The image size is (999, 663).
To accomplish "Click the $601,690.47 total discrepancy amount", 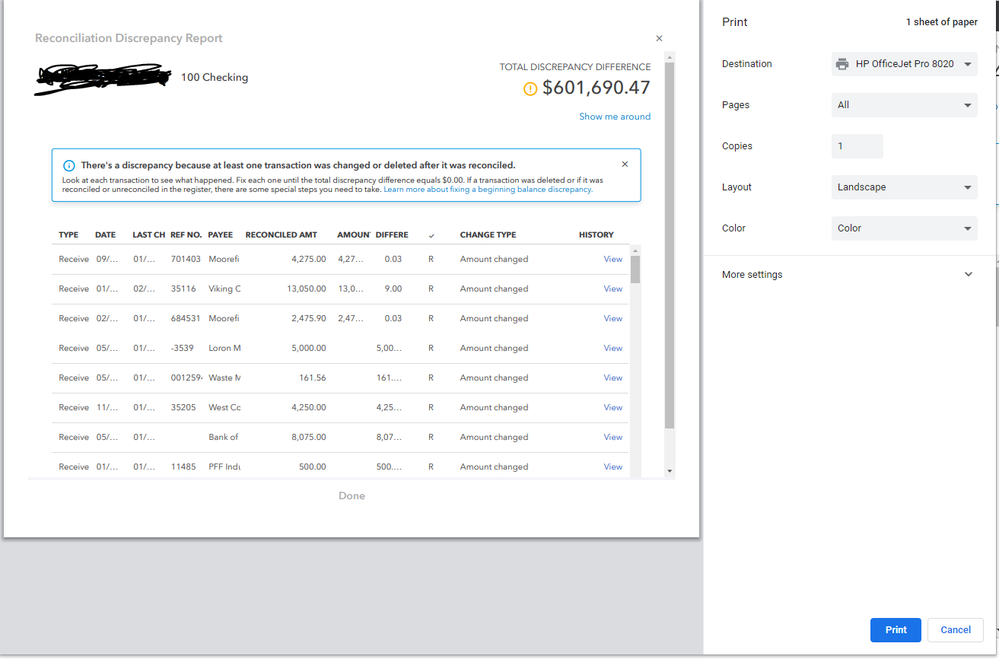I will (596, 88).
